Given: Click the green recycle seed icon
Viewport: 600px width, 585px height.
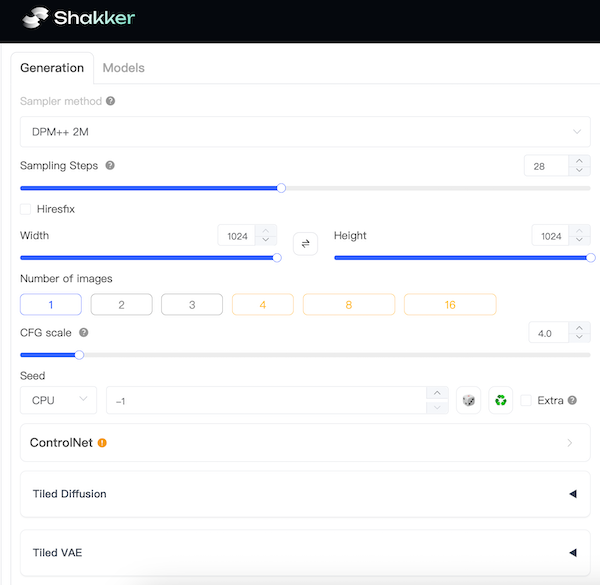Looking at the screenshot, I should click(500, 401).
